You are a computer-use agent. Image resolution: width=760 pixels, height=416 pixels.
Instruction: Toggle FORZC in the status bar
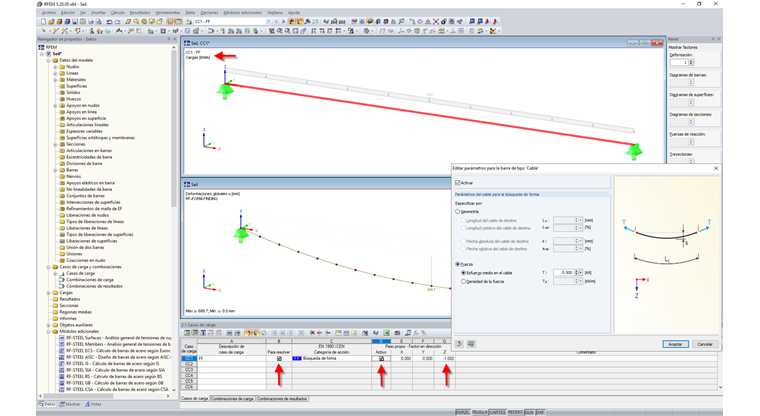click(462, 412)
